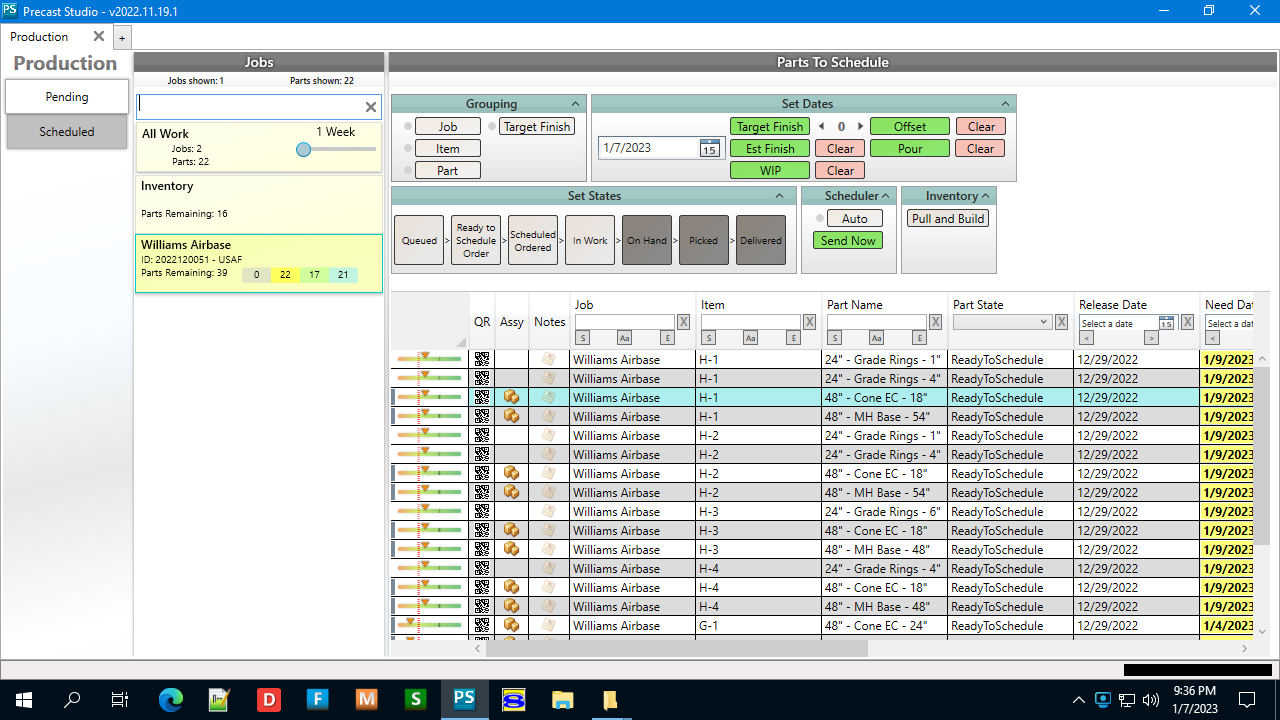
Task: Click the 1 Week slider handle
Action: (x=303, y=149)
